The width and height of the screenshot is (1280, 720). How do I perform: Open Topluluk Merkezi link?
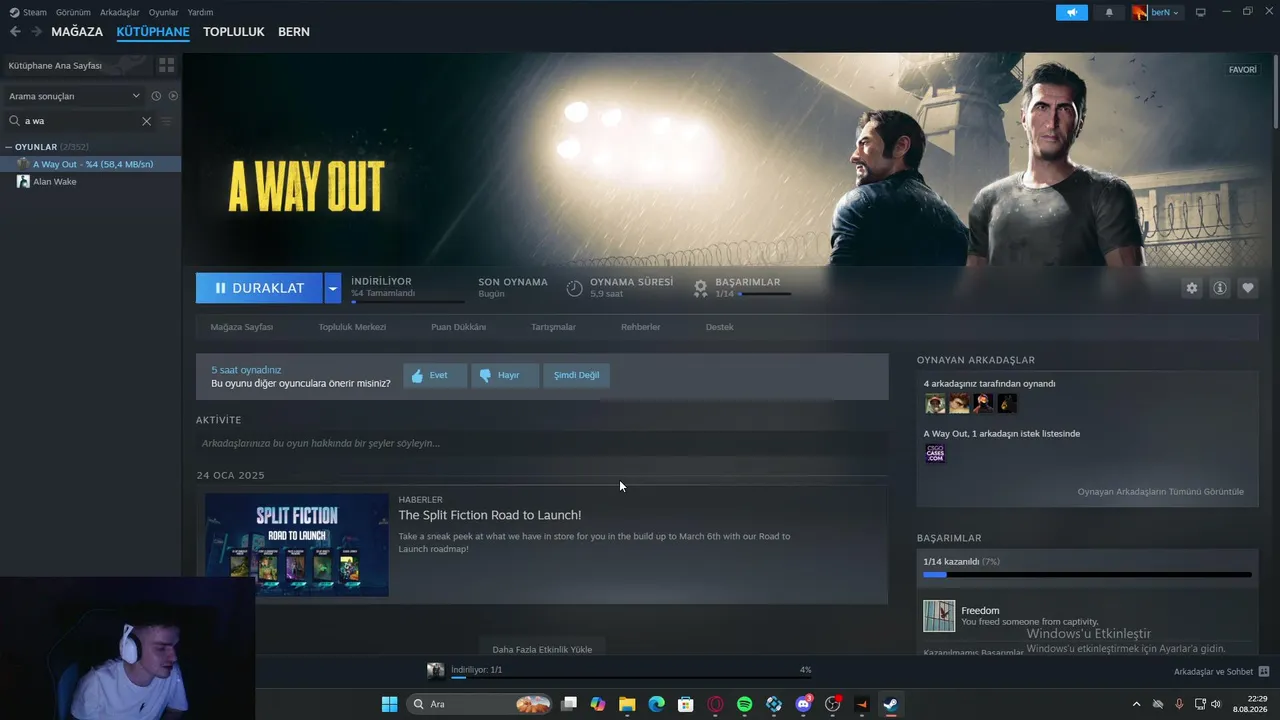click(352, 327)
